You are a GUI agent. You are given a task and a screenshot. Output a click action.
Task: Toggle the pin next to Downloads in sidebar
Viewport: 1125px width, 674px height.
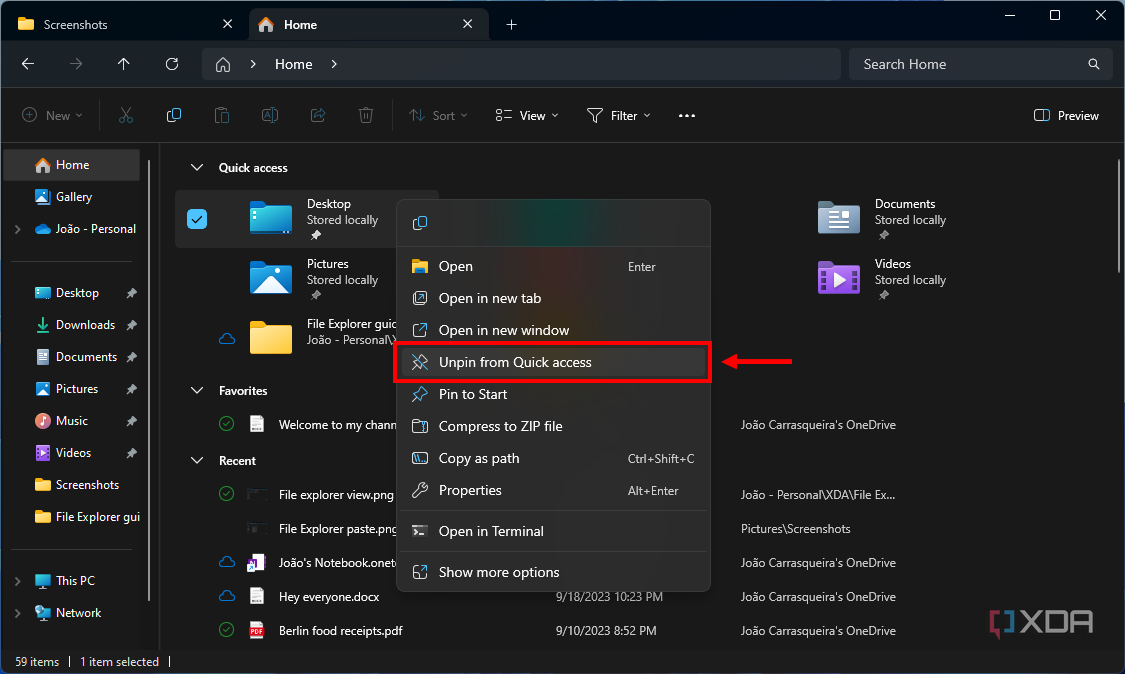[131, 324]
